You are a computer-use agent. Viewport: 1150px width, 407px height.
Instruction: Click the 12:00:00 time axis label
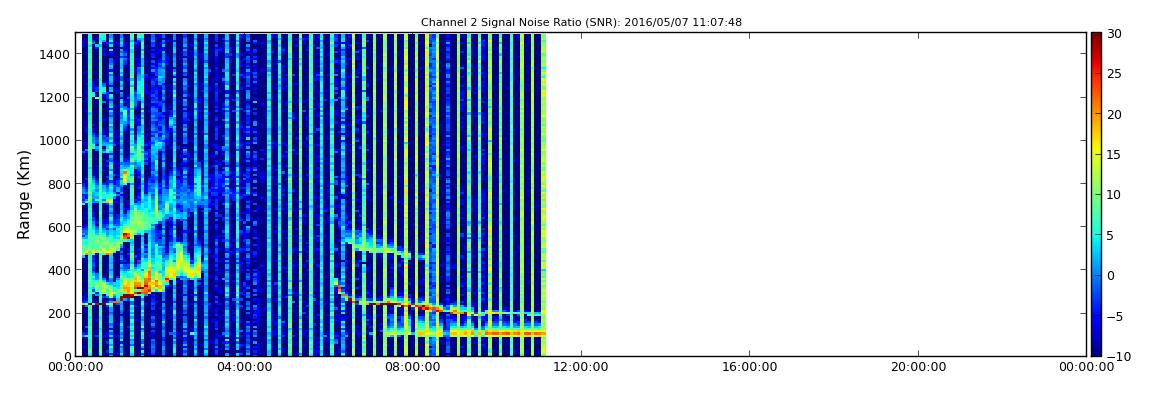581,367
